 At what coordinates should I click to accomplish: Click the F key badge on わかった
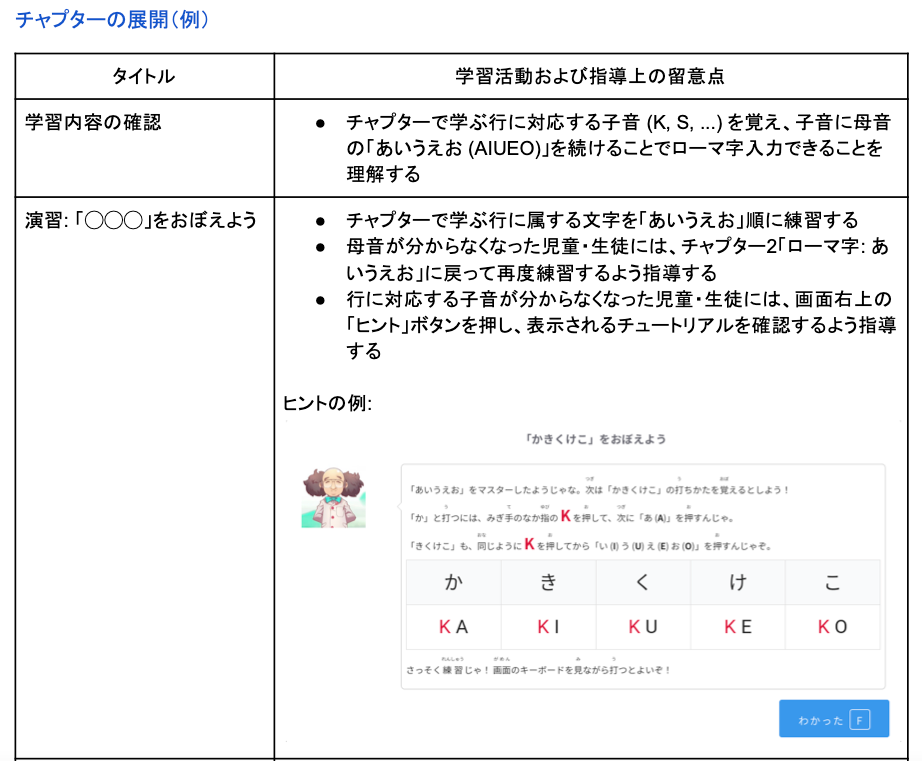[859, 720]
